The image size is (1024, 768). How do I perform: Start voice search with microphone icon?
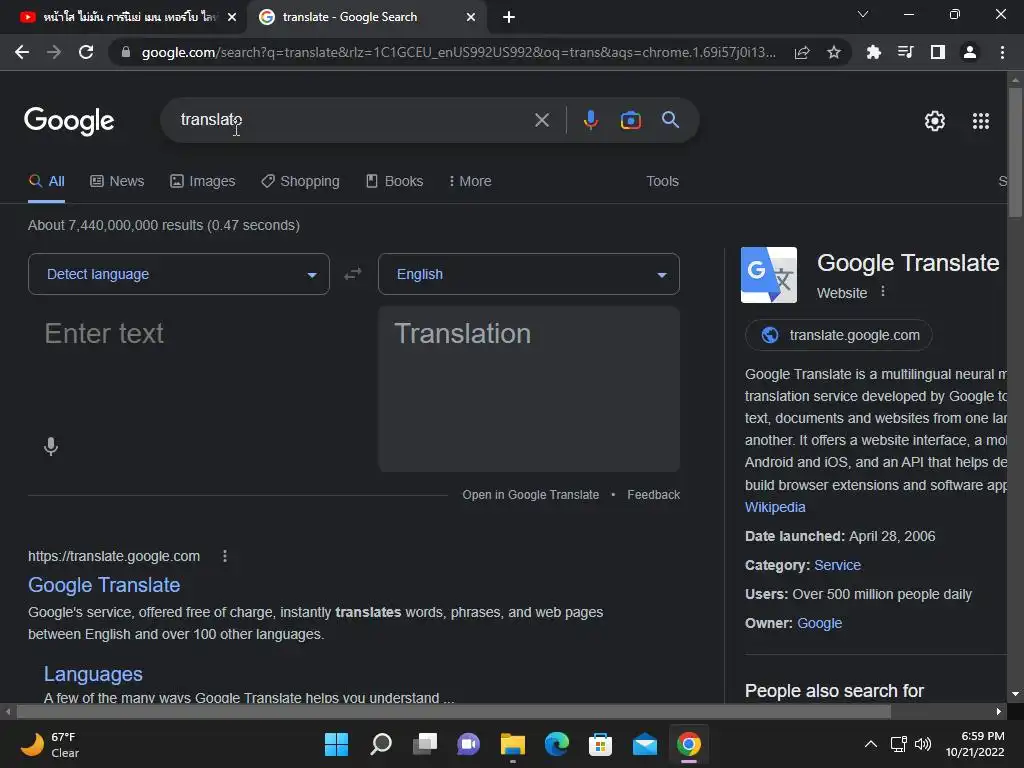pyautogui.click(x=590, y=120)
